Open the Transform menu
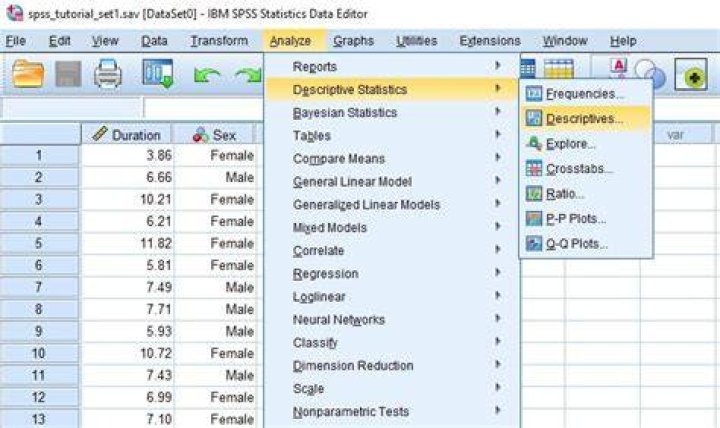Viewport: 720px width, 428px height. [x=219, y=41]
